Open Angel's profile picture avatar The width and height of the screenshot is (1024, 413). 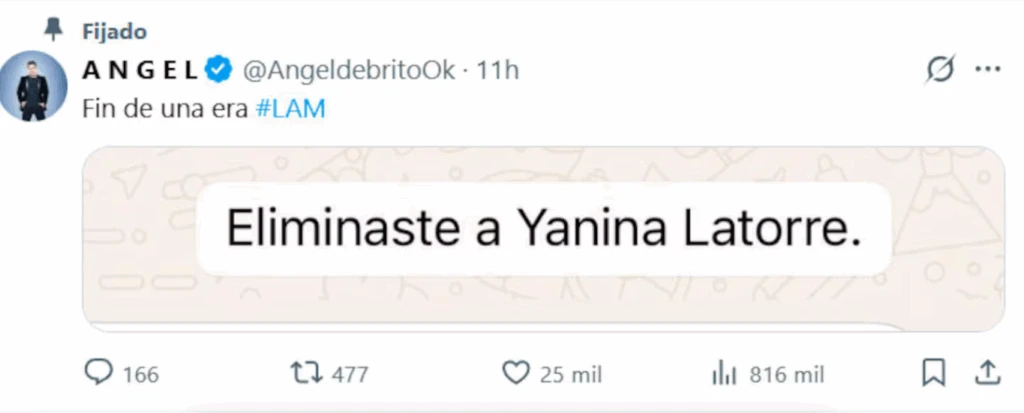pyautogui.click(x=33, y=86)
